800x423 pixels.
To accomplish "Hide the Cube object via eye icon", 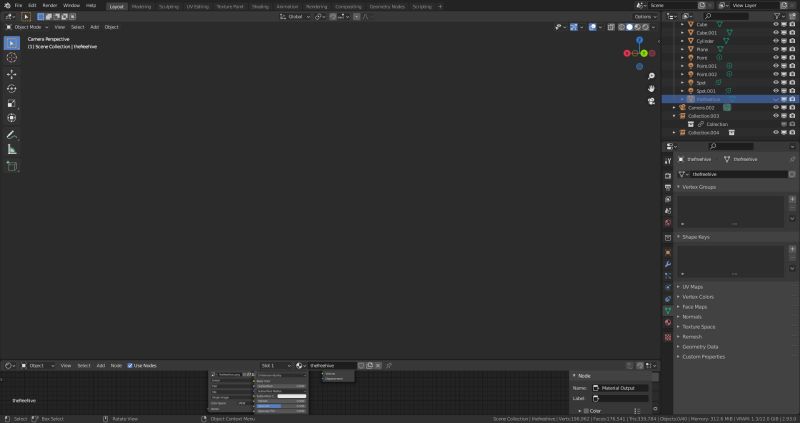I will click(776, 24).
